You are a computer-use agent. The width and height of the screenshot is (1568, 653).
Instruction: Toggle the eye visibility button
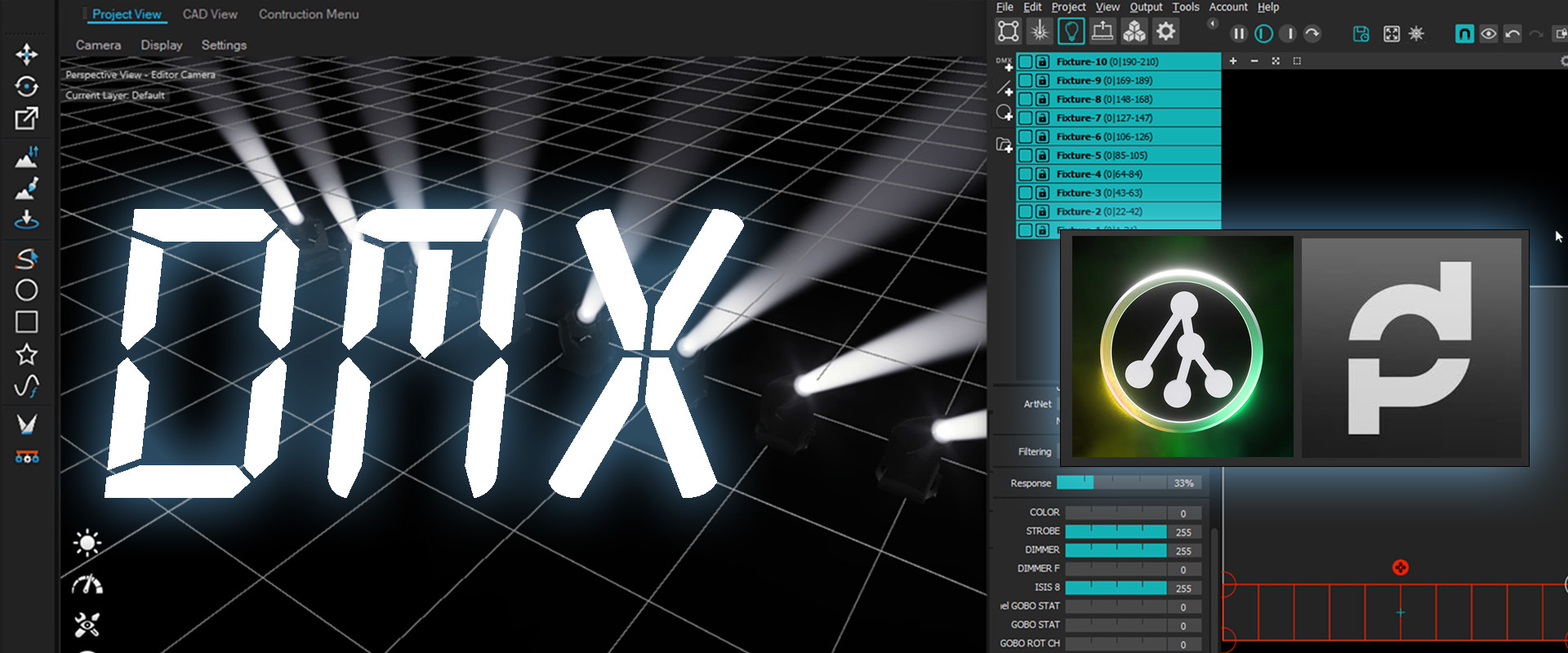(1488, 33)
